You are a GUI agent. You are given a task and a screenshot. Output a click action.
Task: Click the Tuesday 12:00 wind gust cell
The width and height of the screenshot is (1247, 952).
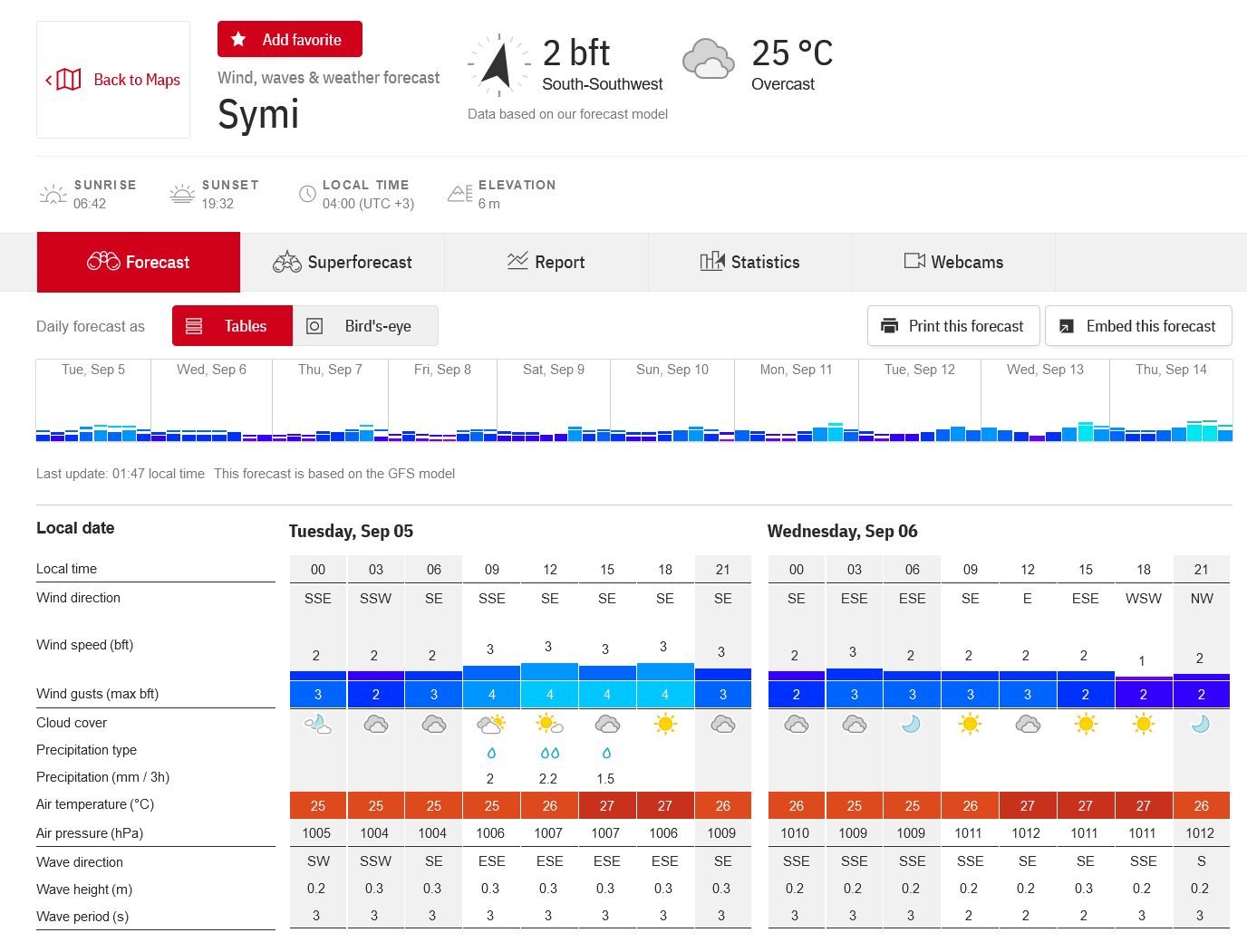click(x=549, y=695)
